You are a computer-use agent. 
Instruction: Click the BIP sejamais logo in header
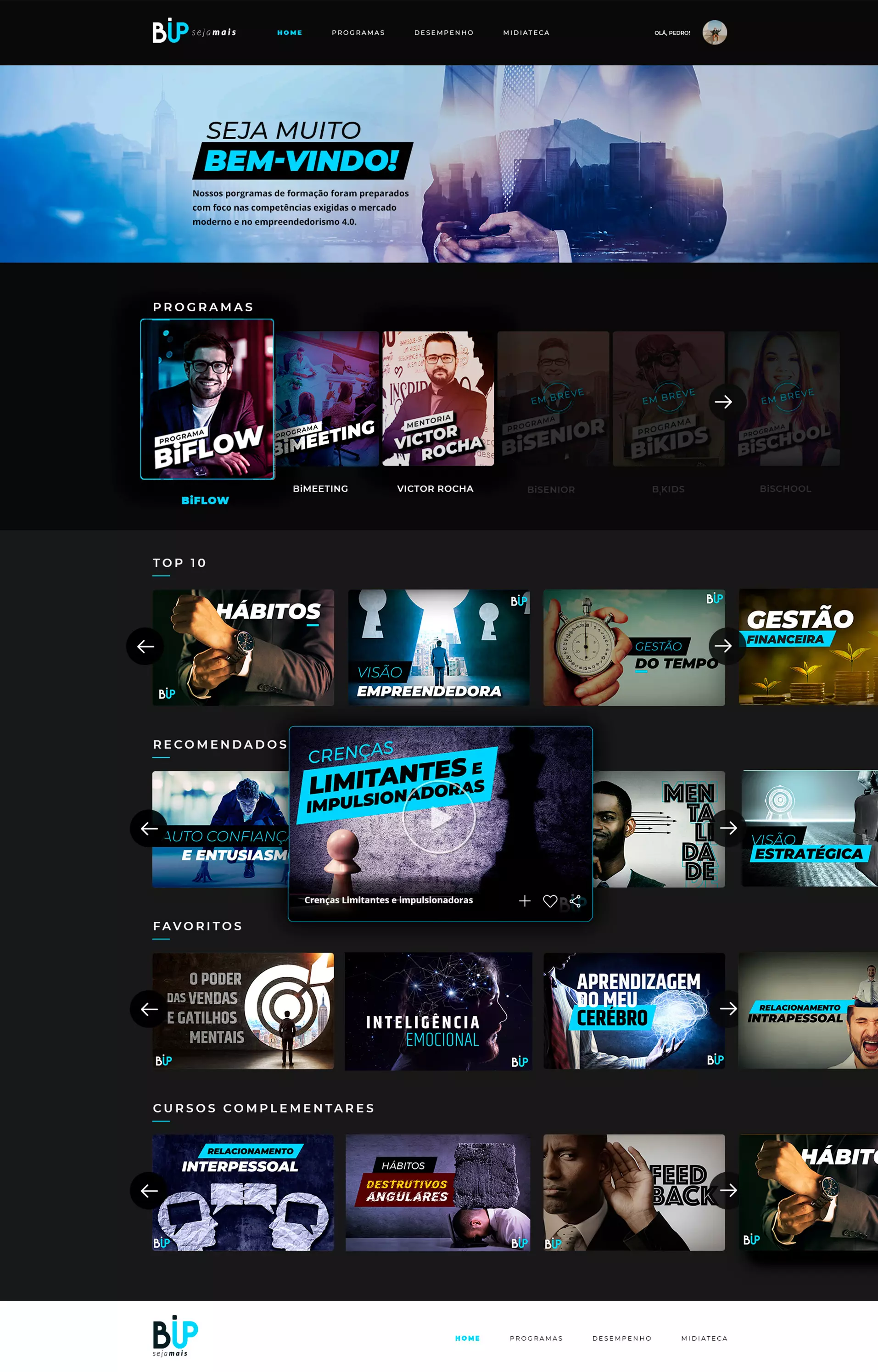point(194,32)
